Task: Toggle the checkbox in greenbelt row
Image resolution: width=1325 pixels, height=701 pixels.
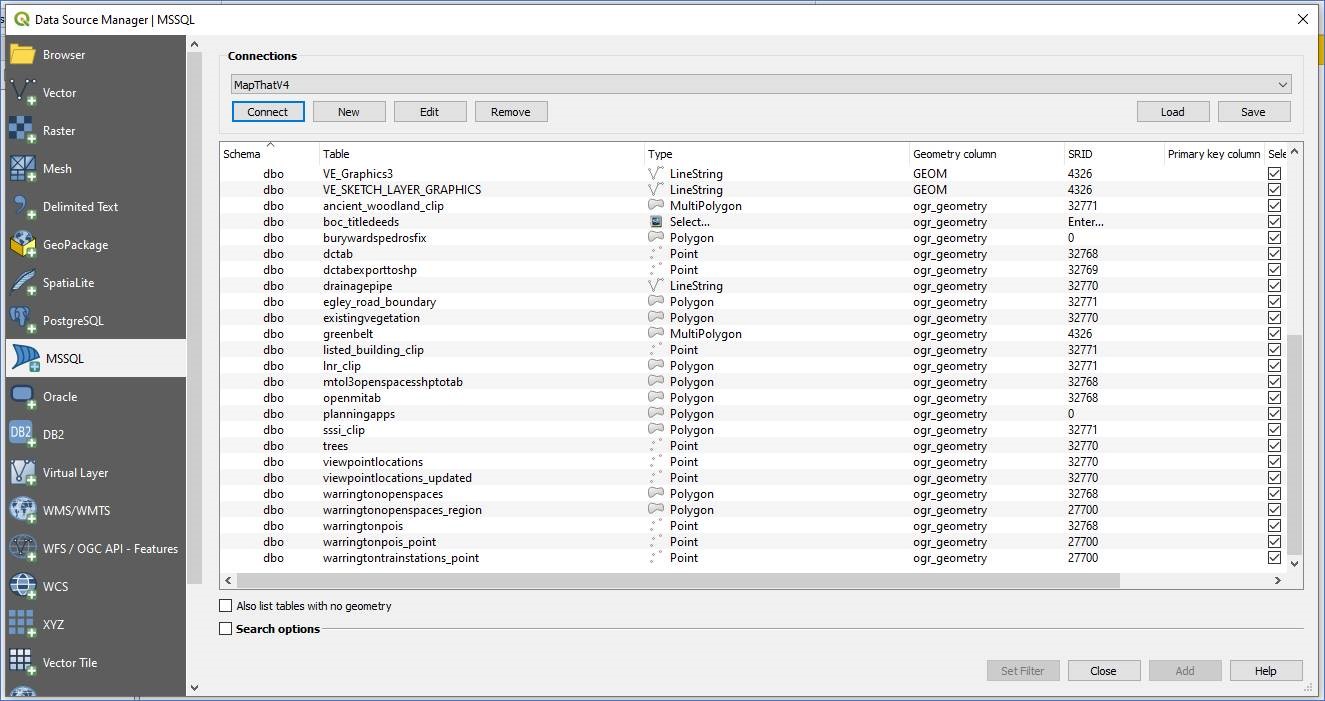Action: click(1274, 334)
